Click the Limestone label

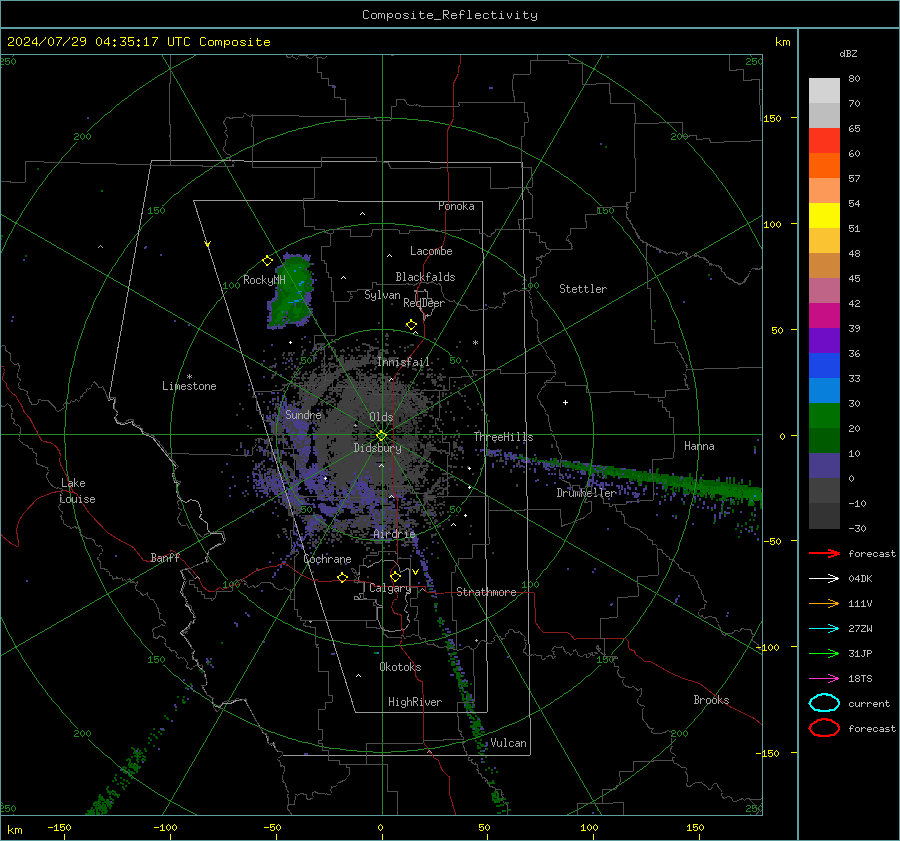pos(189,386)
